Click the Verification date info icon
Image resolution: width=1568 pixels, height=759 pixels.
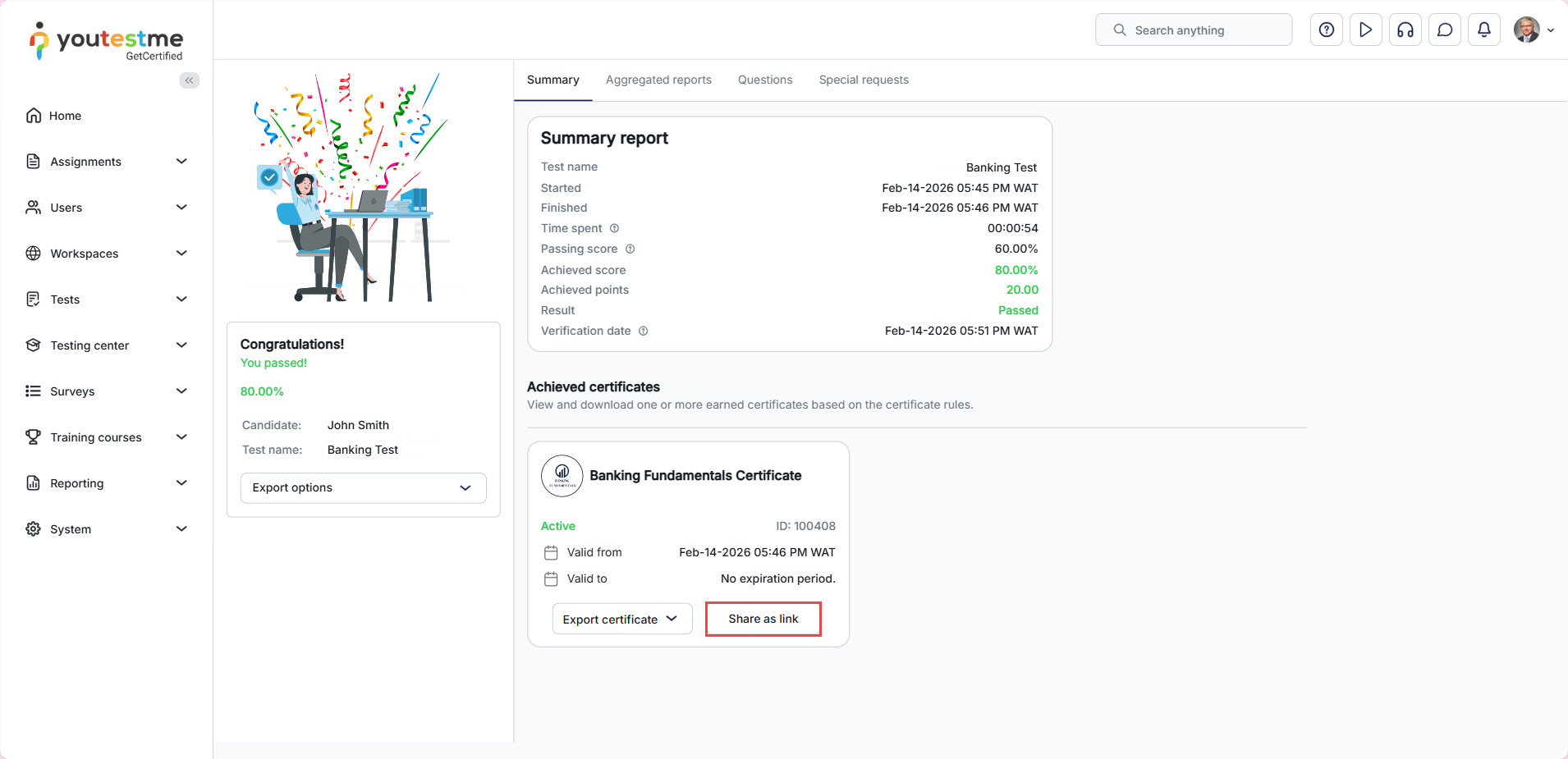(x=643, y=331)
